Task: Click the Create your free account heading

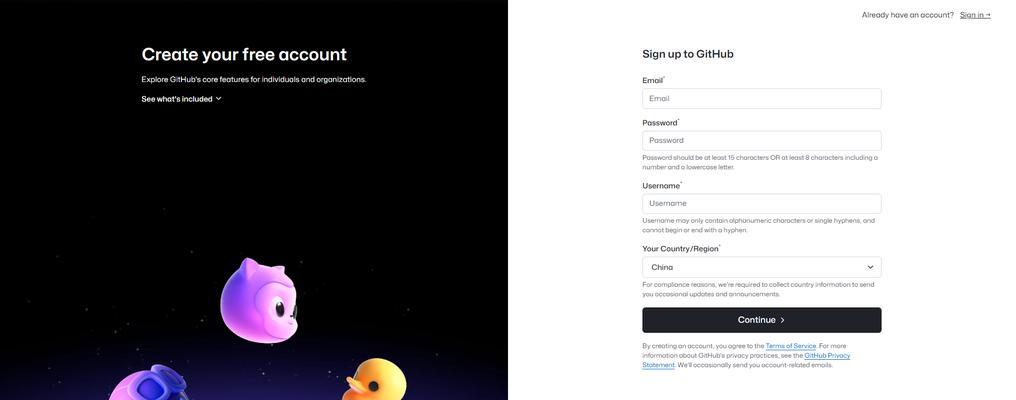Action: click(244, 54)
